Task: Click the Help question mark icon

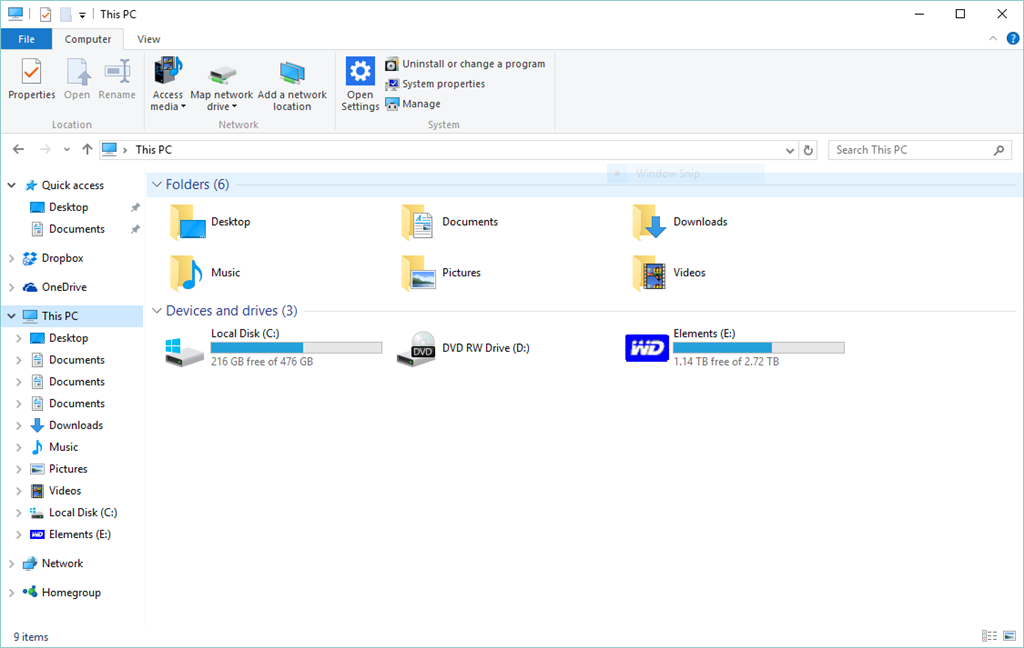Action: (x=1012, y=39)
